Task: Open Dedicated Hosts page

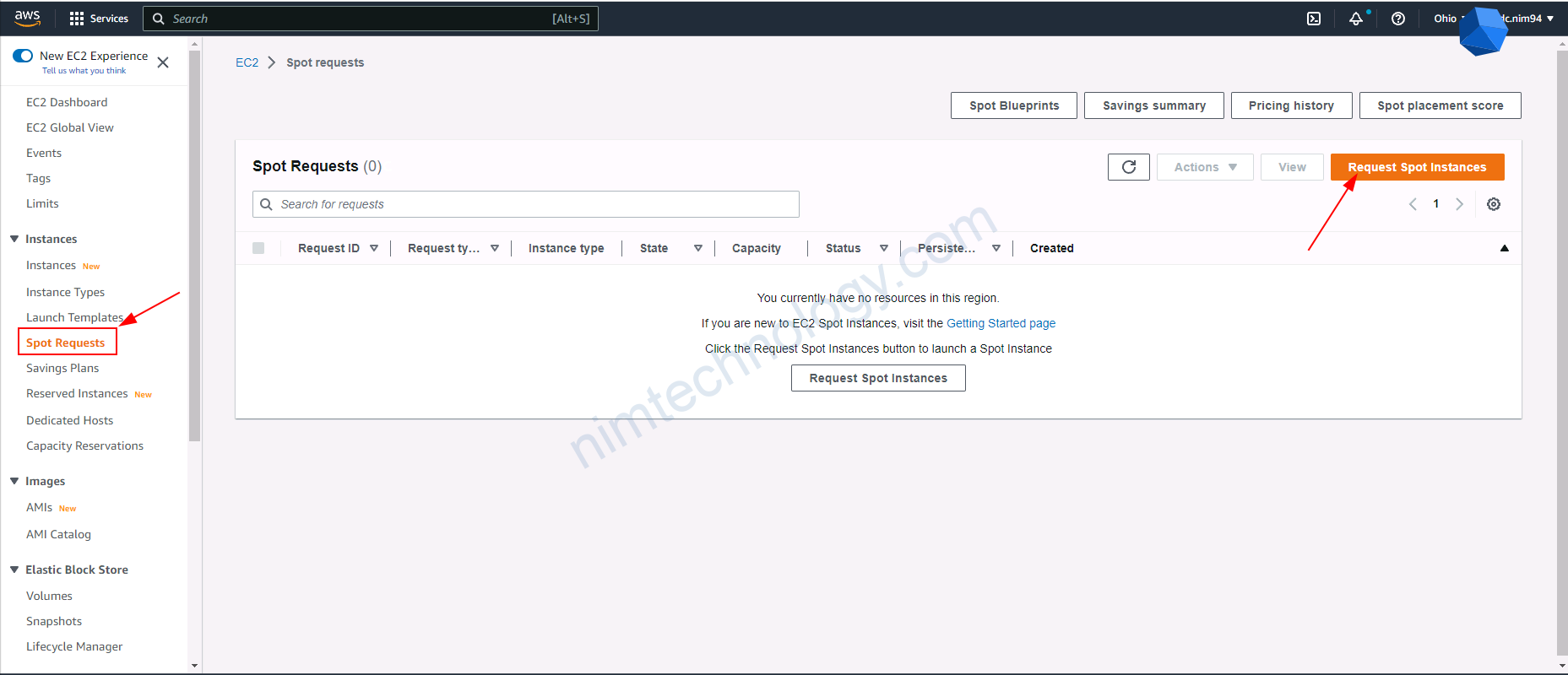Action: click(69, 420)
